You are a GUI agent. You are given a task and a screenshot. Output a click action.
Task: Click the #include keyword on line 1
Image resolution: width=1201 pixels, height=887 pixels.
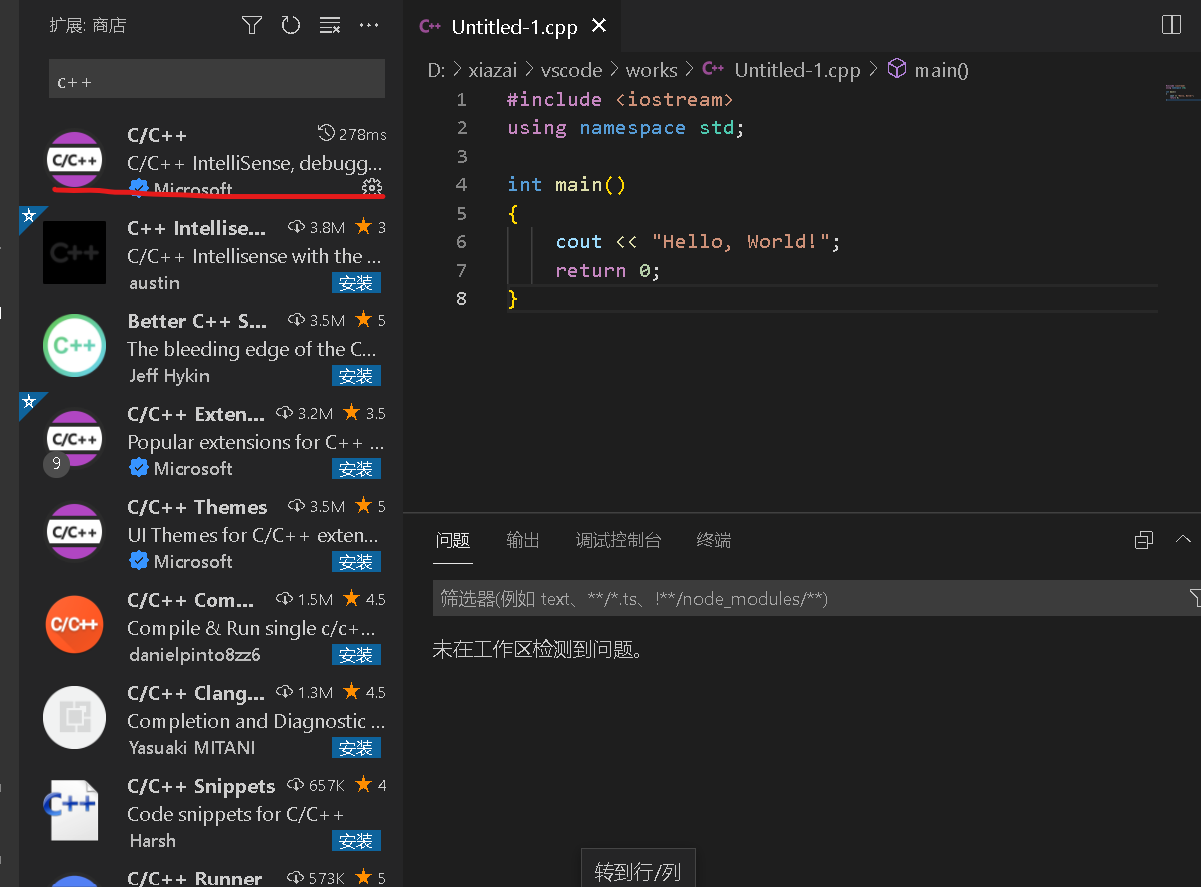[554, 99]
